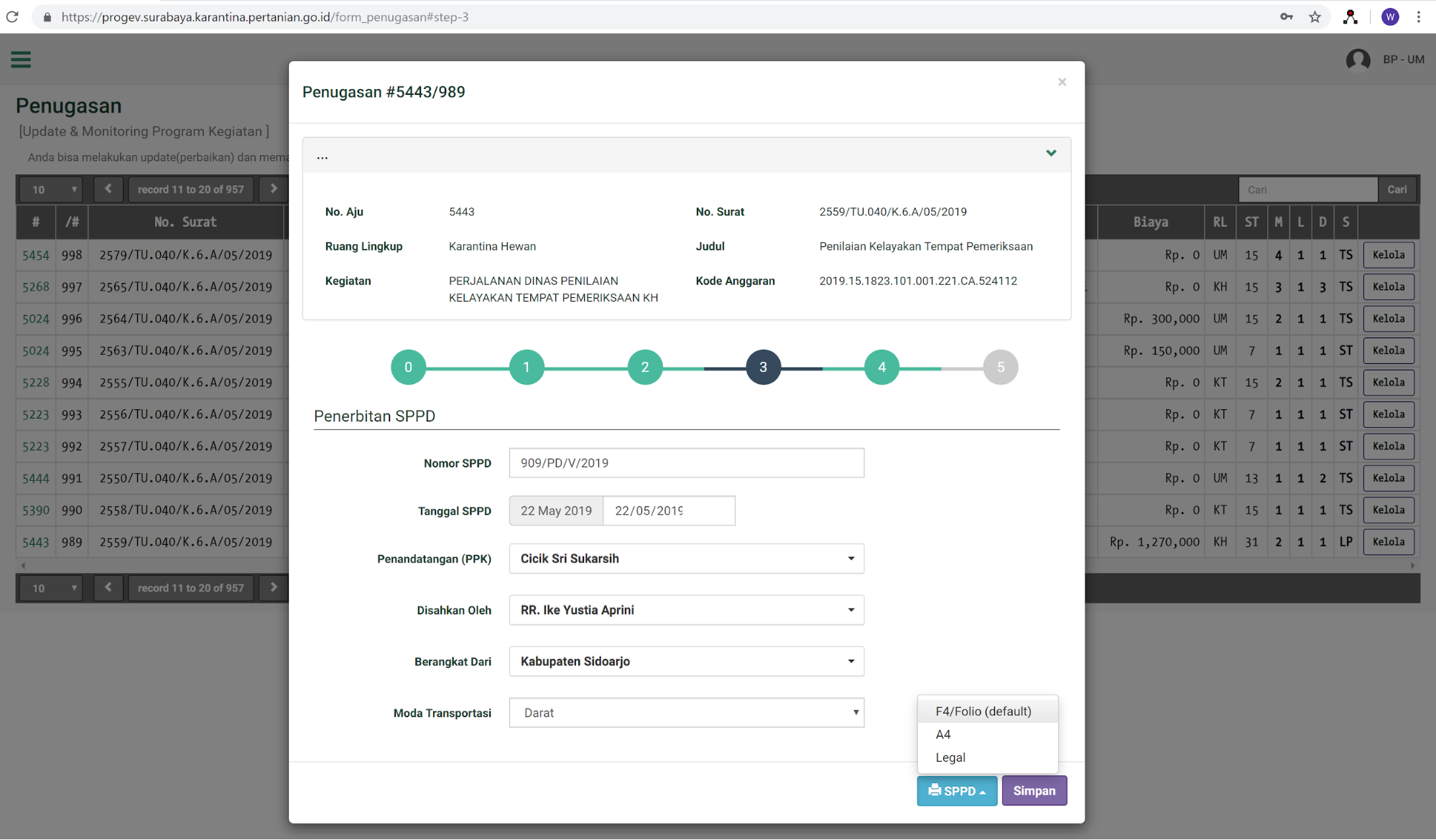The height and width of the screenshot is (840, 1436).
Task: Click the SPPD print button
Action: tap(956, 790)
